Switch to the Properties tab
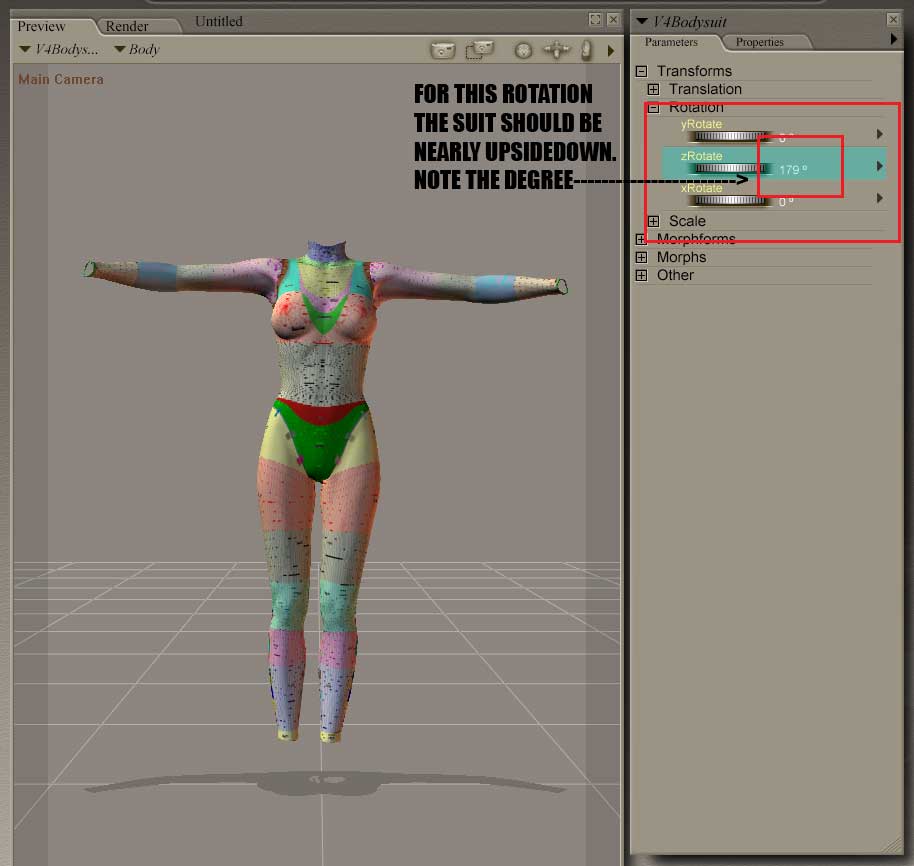The height and width of the screenshot is (866, 914). tap(759, 42)
